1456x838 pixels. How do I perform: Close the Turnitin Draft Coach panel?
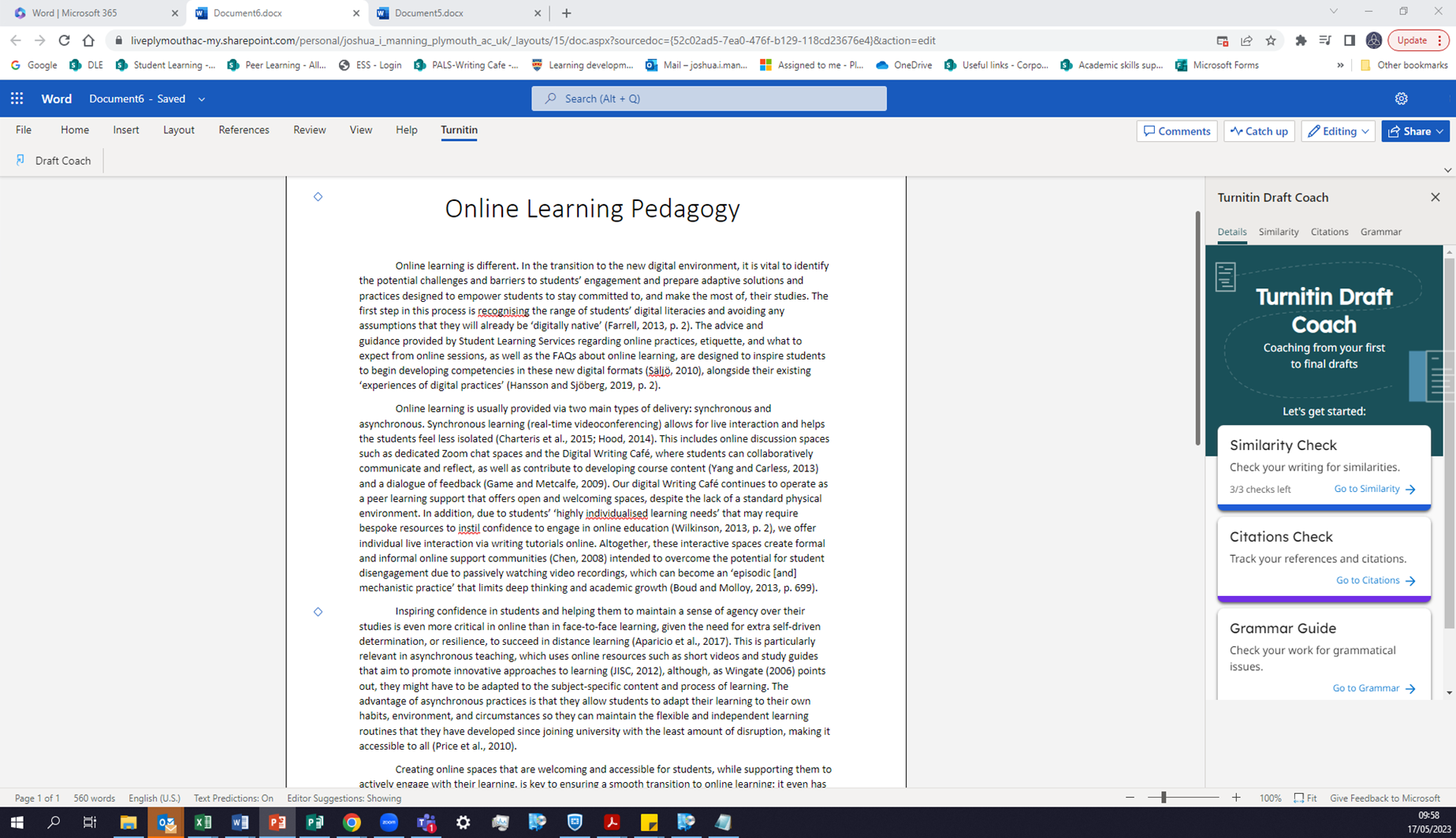[1435, 197]
